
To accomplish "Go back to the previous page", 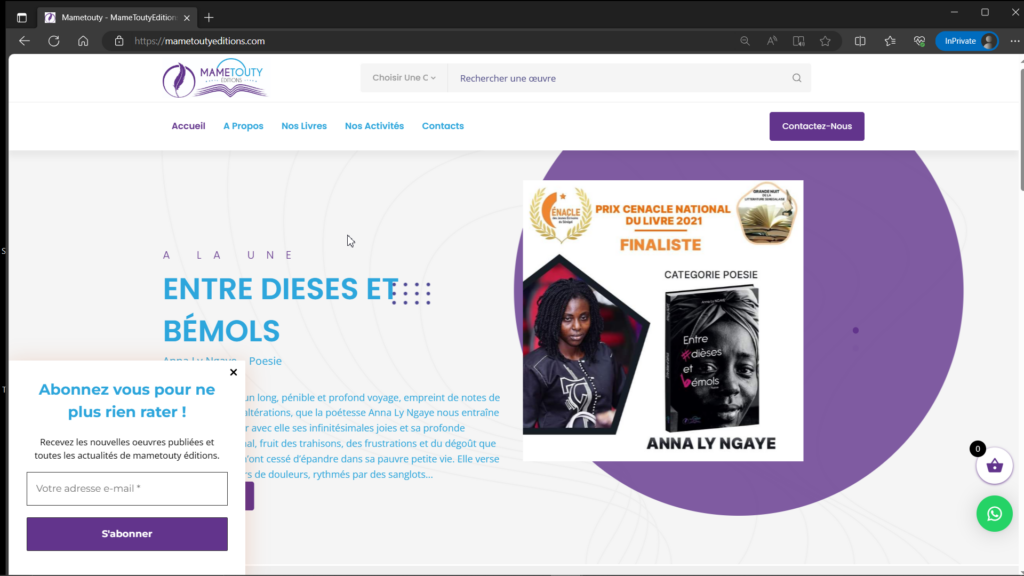I will 24,40.
